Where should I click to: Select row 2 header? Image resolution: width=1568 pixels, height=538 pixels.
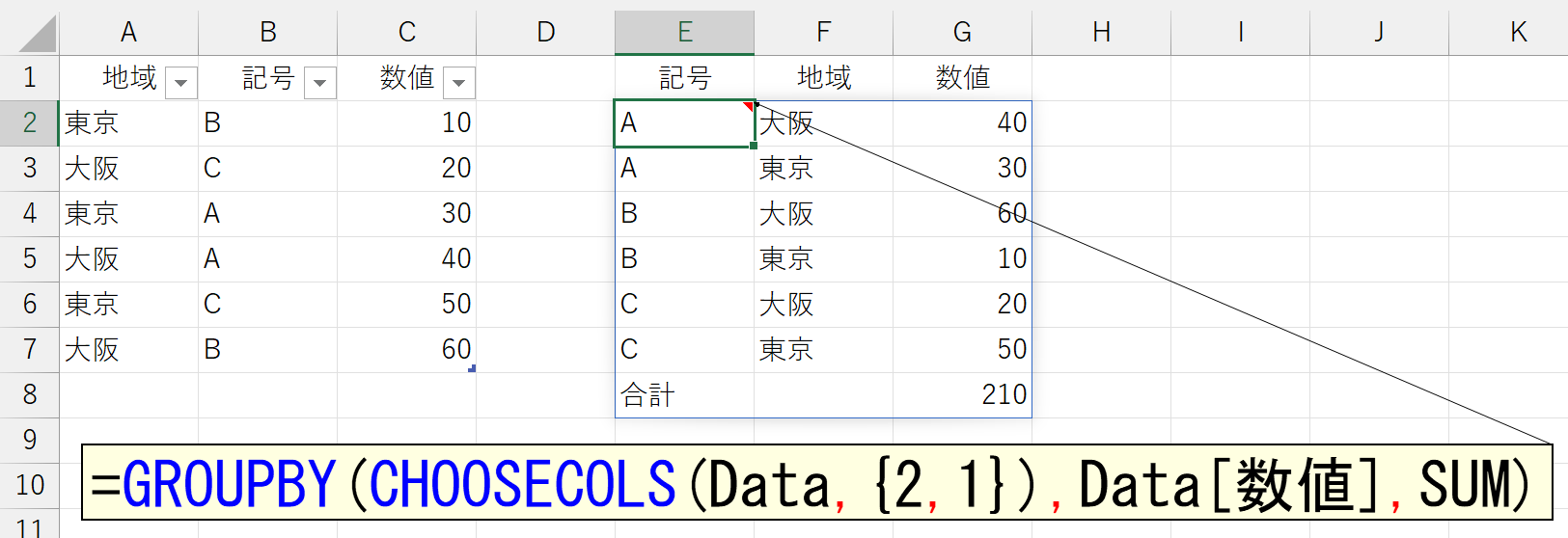(x=30, y=123)
